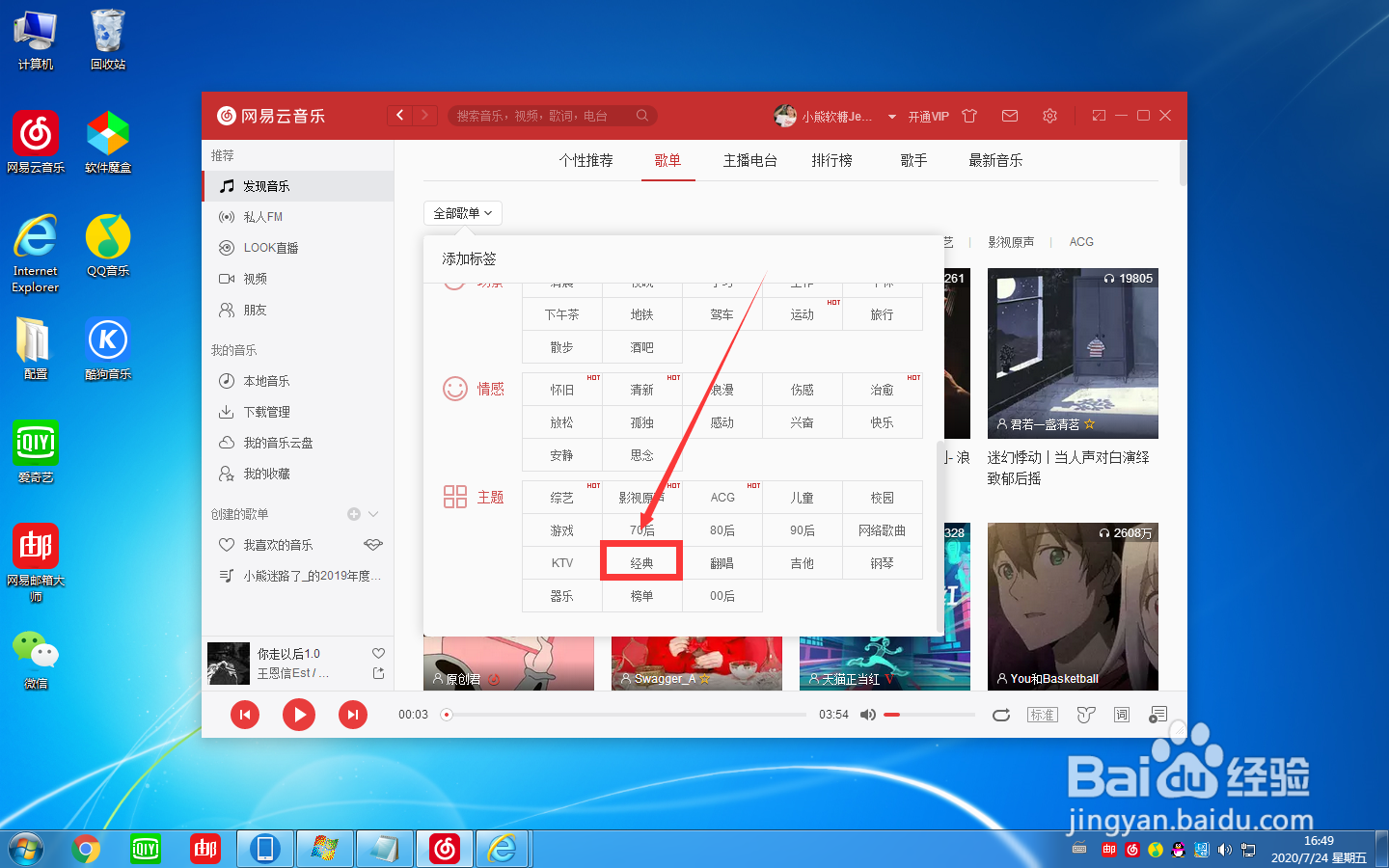Switch to the 歌手 tab
The width and height of the screenshot is (1389, 868).
pyautogui.click(x=912, y=160)
